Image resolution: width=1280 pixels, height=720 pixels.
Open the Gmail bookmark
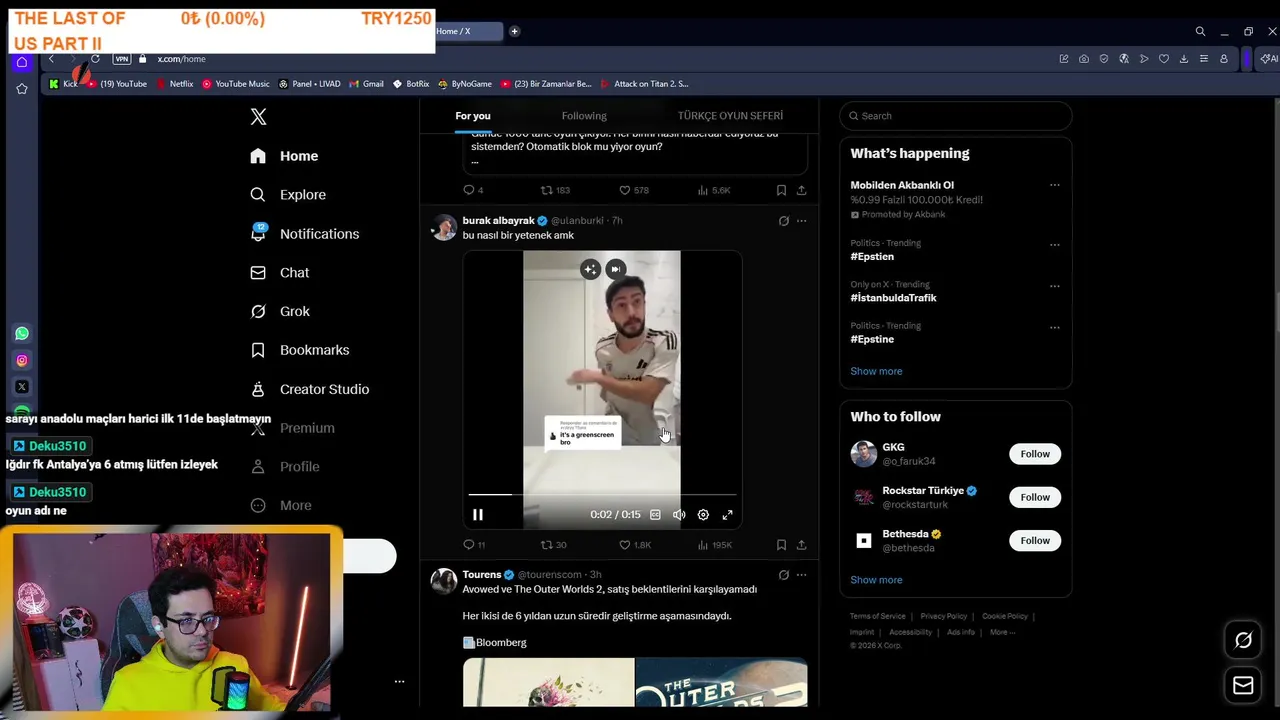366,84
